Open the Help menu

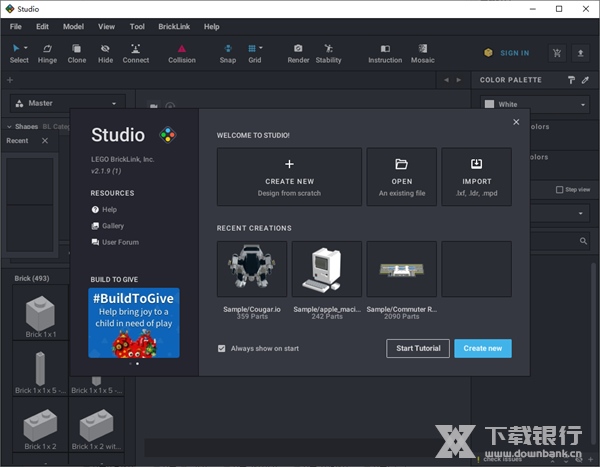click(211, 26)
